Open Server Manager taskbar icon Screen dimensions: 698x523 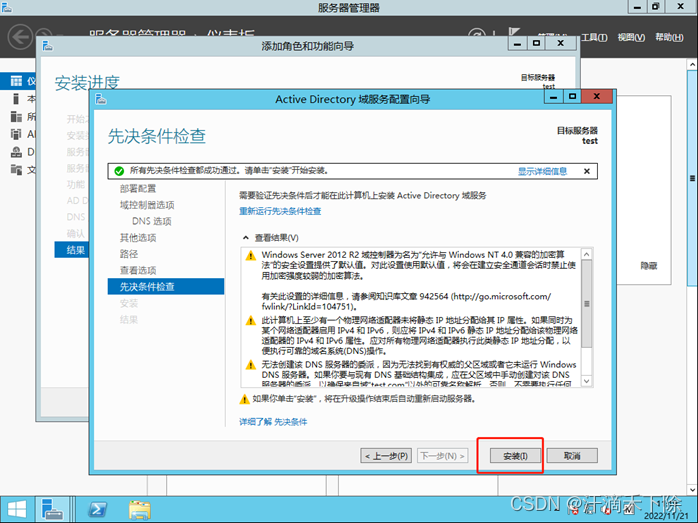[x=52, y=509]
